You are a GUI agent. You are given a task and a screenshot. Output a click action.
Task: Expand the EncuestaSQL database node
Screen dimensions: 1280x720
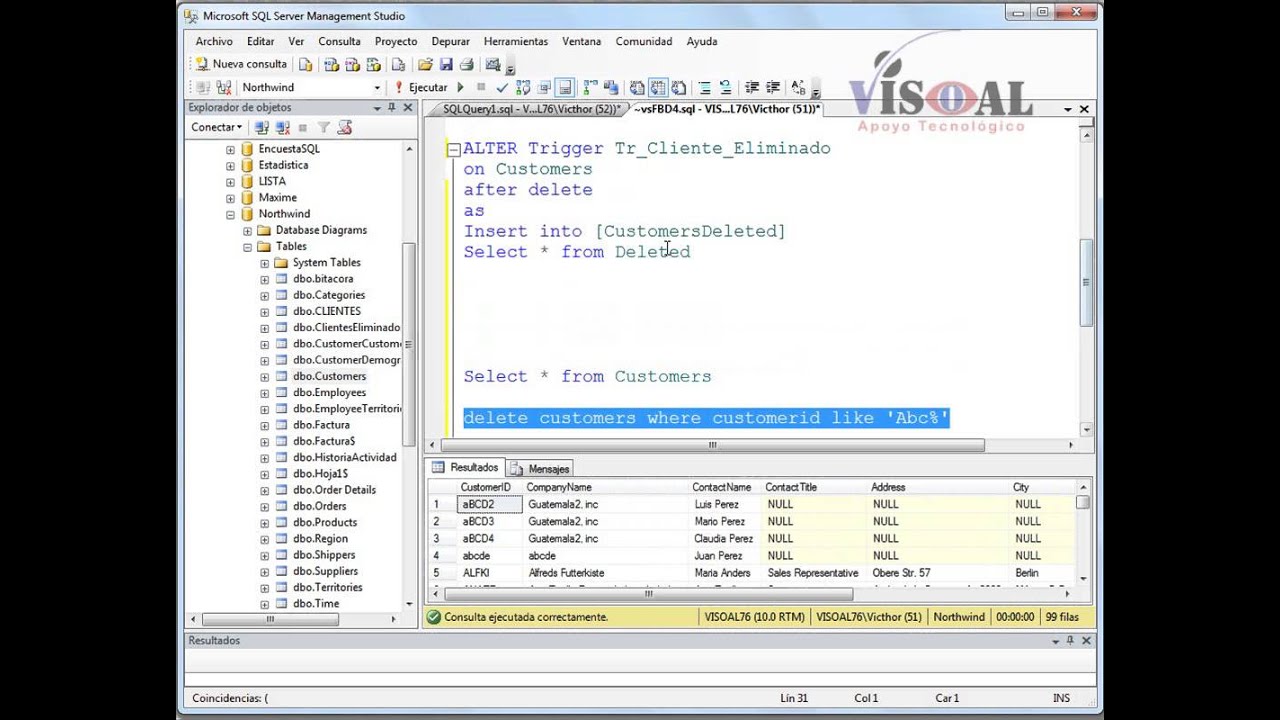point(230,149)
